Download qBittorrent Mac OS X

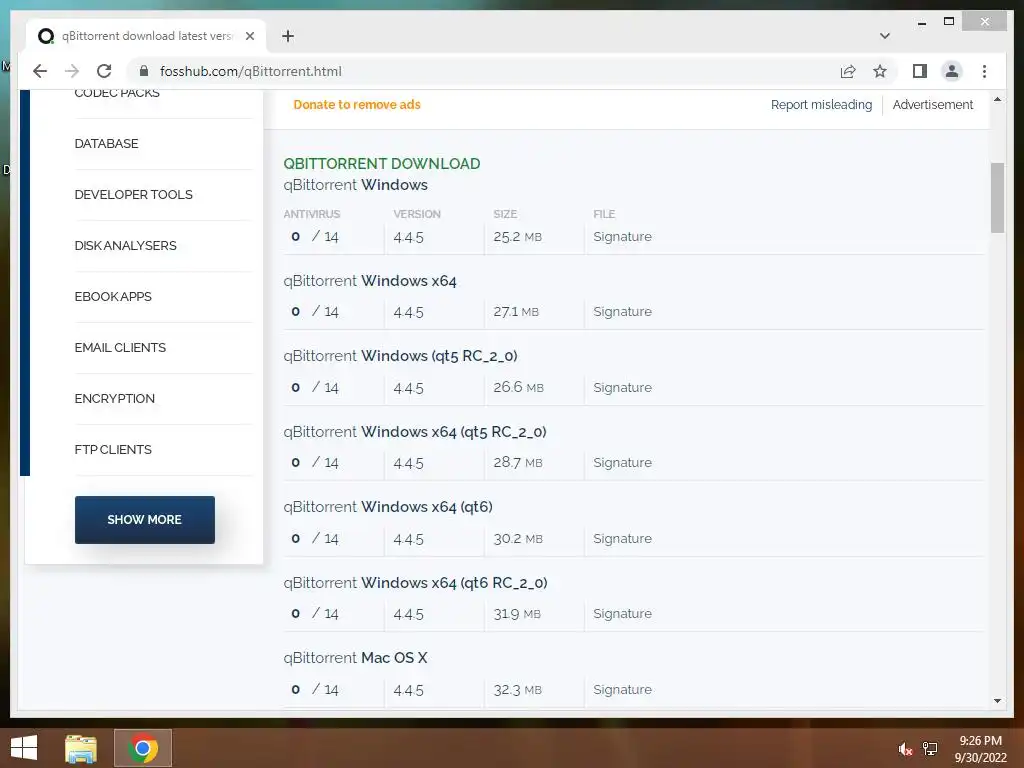click(355, 658)
